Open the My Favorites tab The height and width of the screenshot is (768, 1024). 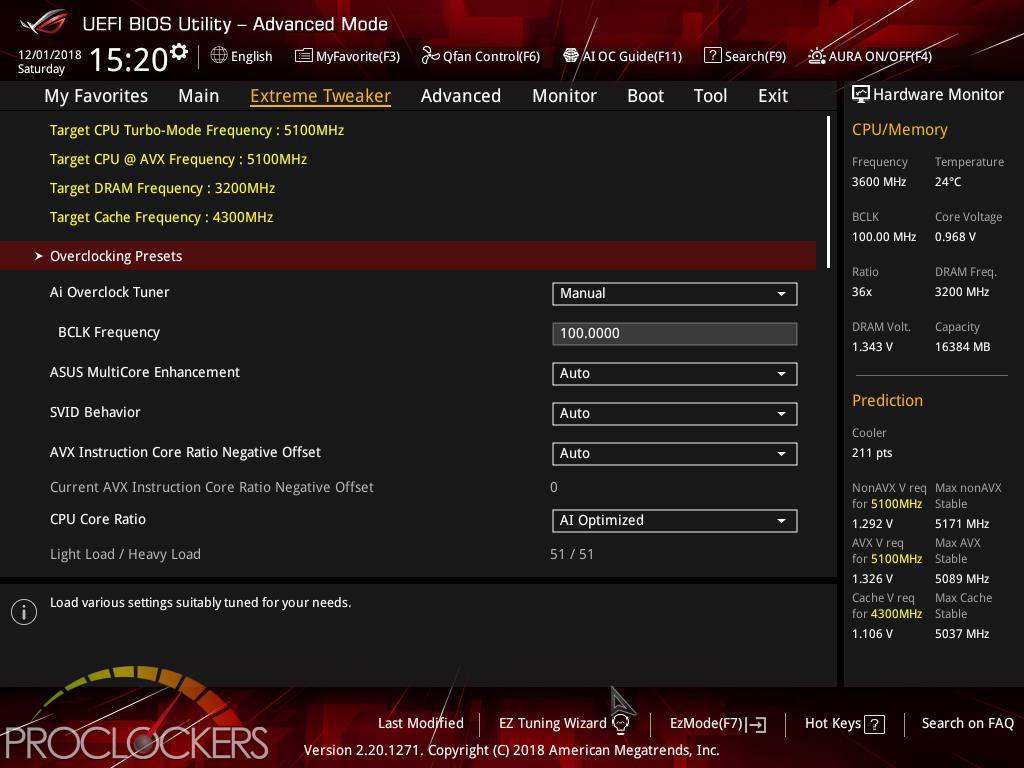tap(96, 96)
